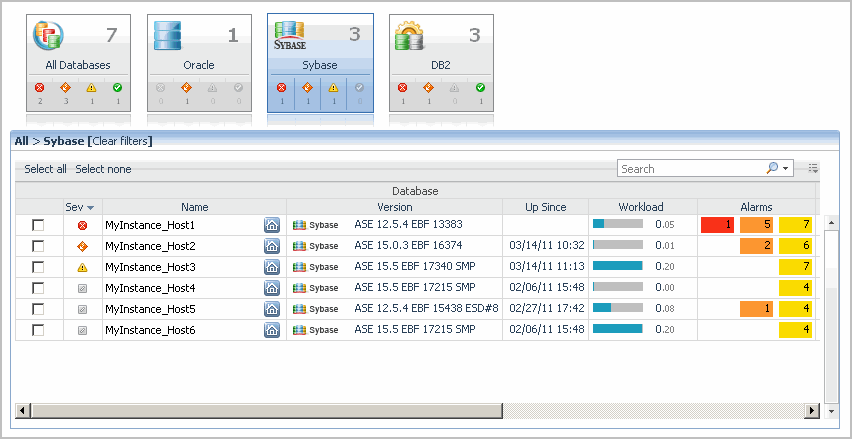
Task: Filter Oracle tile by critical status
Action: 186,87
